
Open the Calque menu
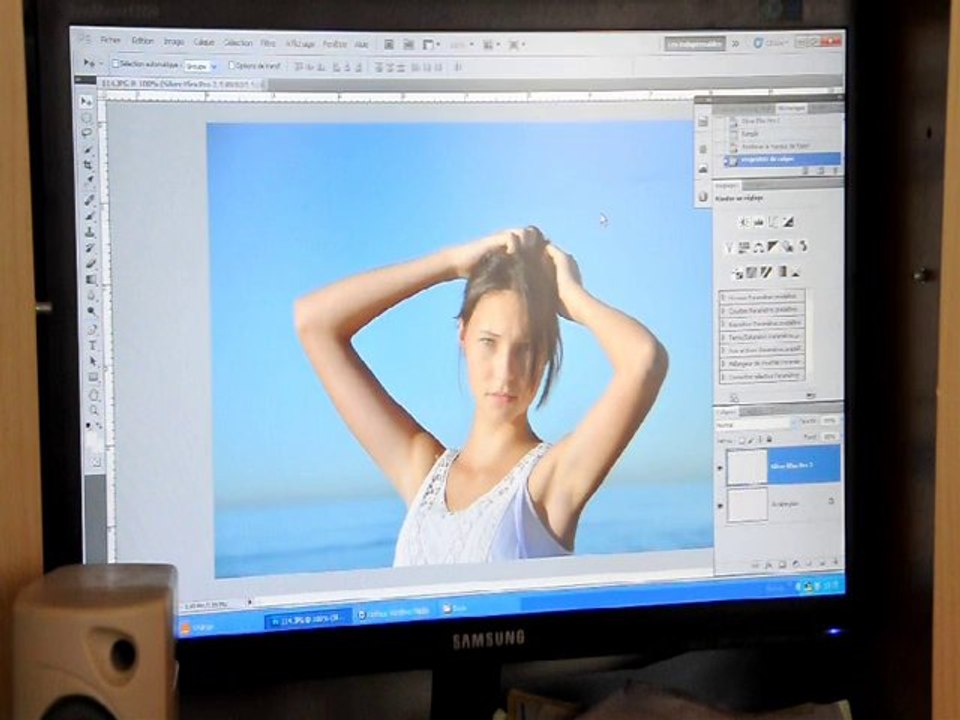click(204, 42)
